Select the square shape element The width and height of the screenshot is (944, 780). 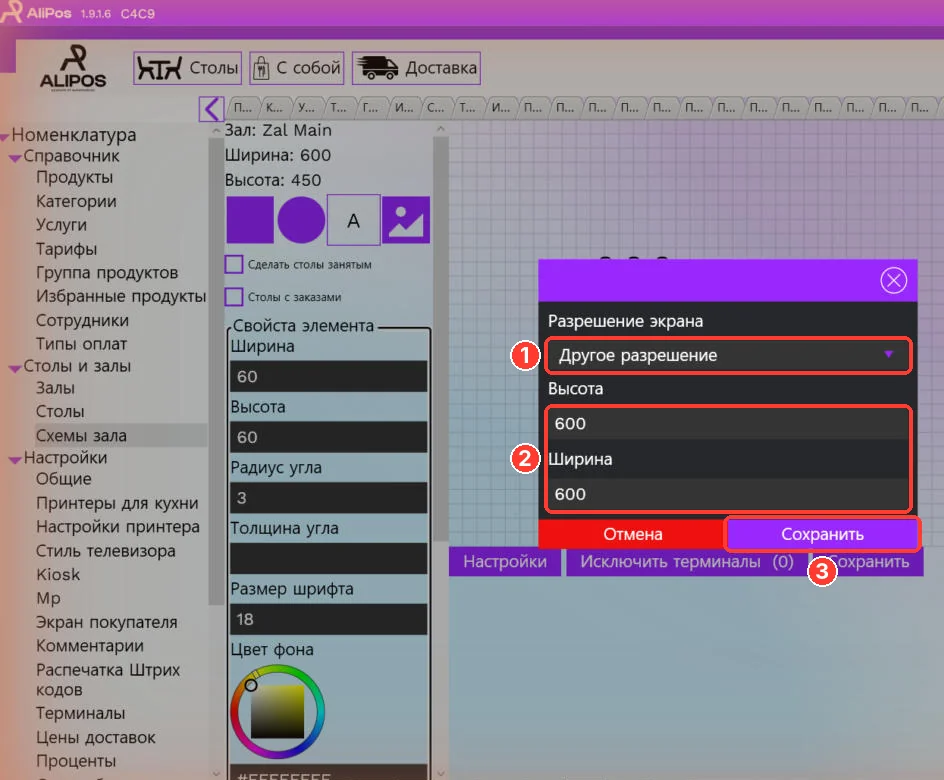click(x=249, y=220)
